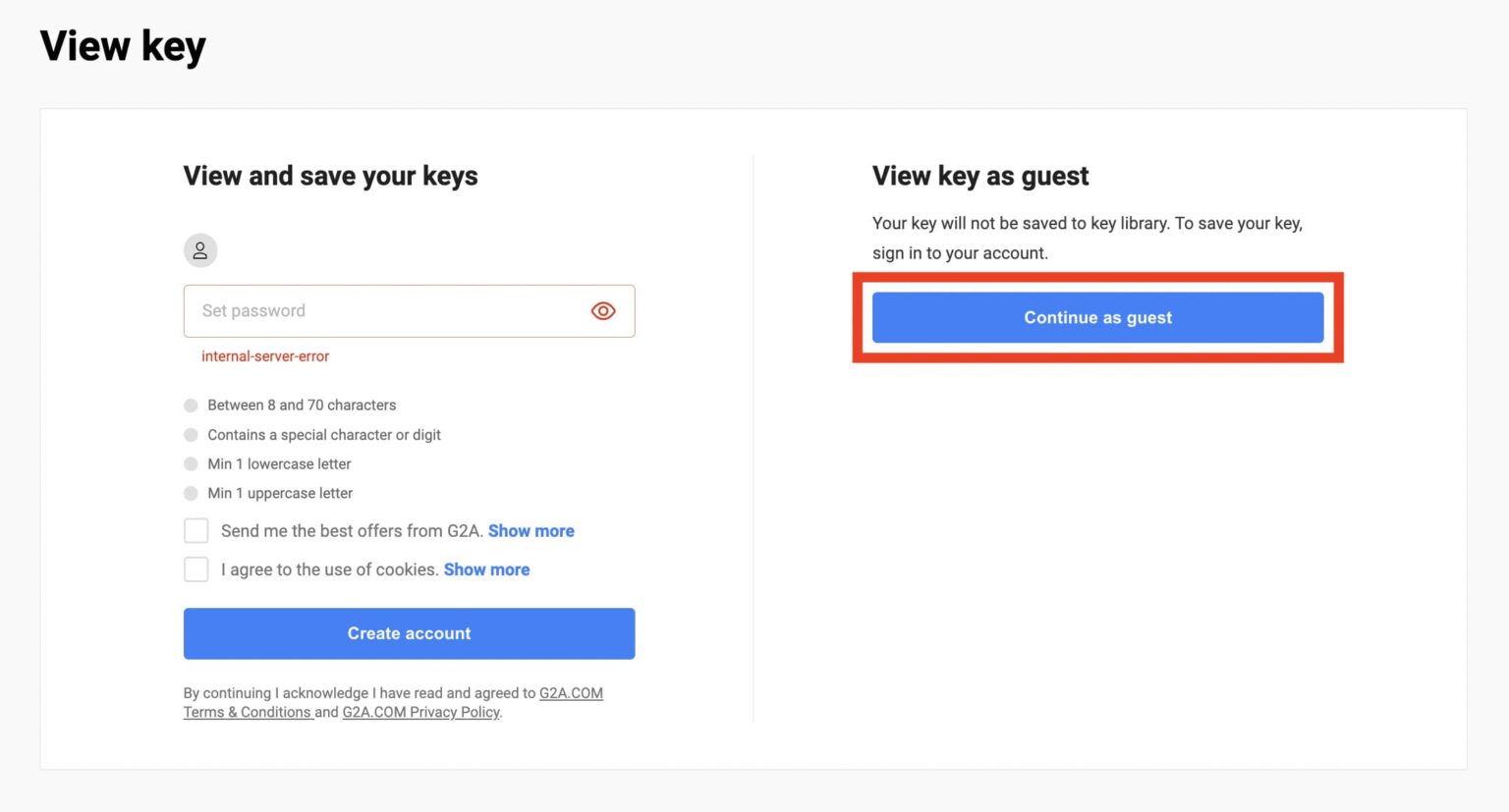
Task: Click the uppercase letter requirement dot
Action: pos(191,494)
